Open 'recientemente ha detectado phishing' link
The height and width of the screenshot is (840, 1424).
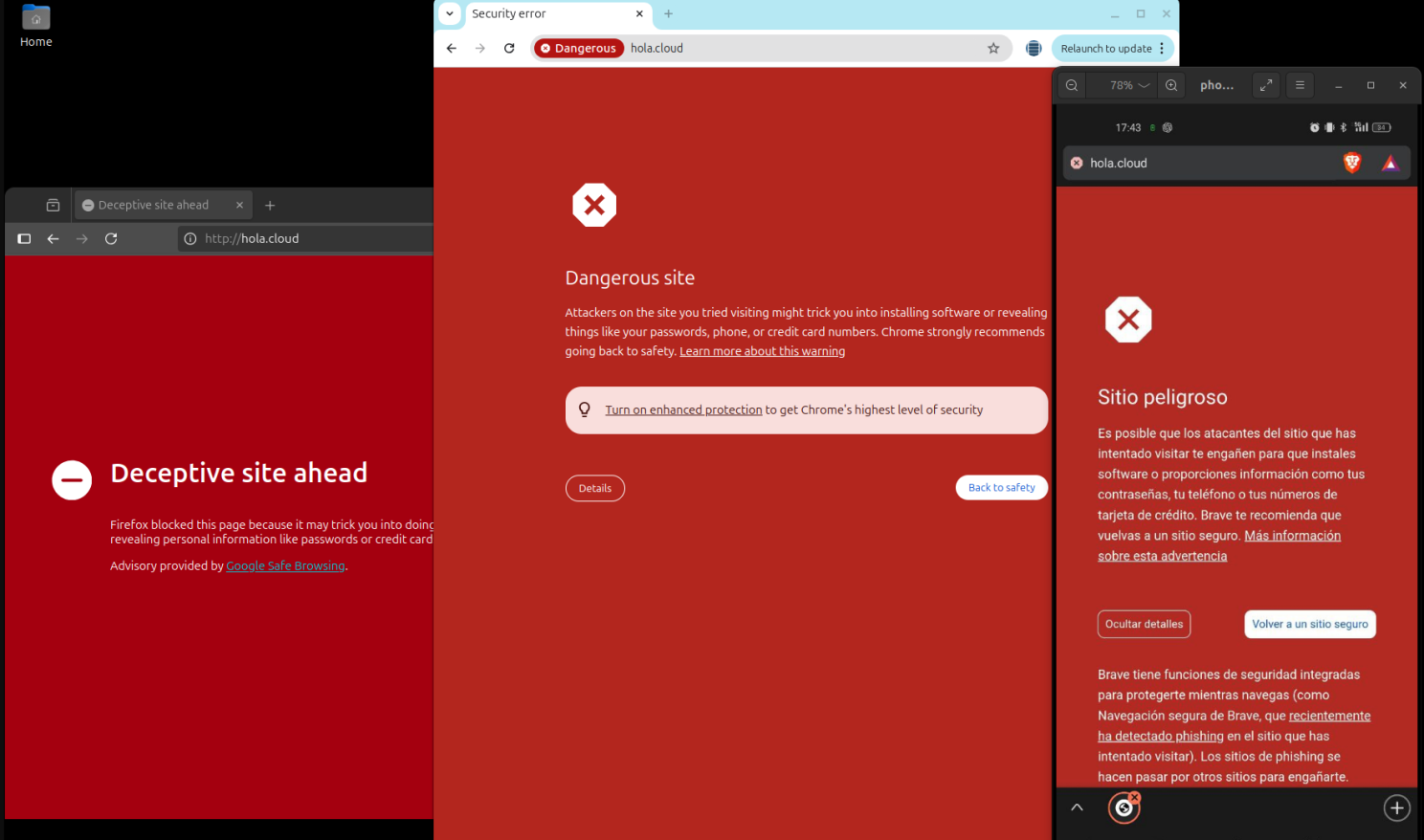(1235, 726)
